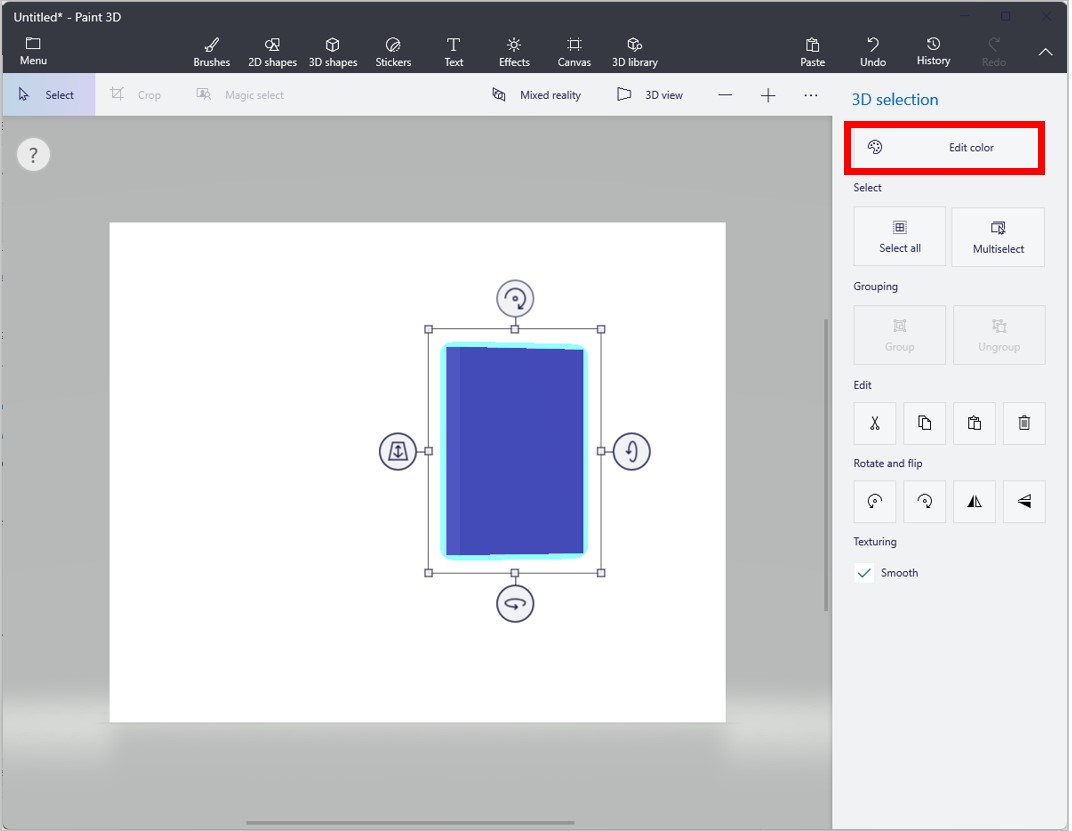Flip the object horizontally

974,501
